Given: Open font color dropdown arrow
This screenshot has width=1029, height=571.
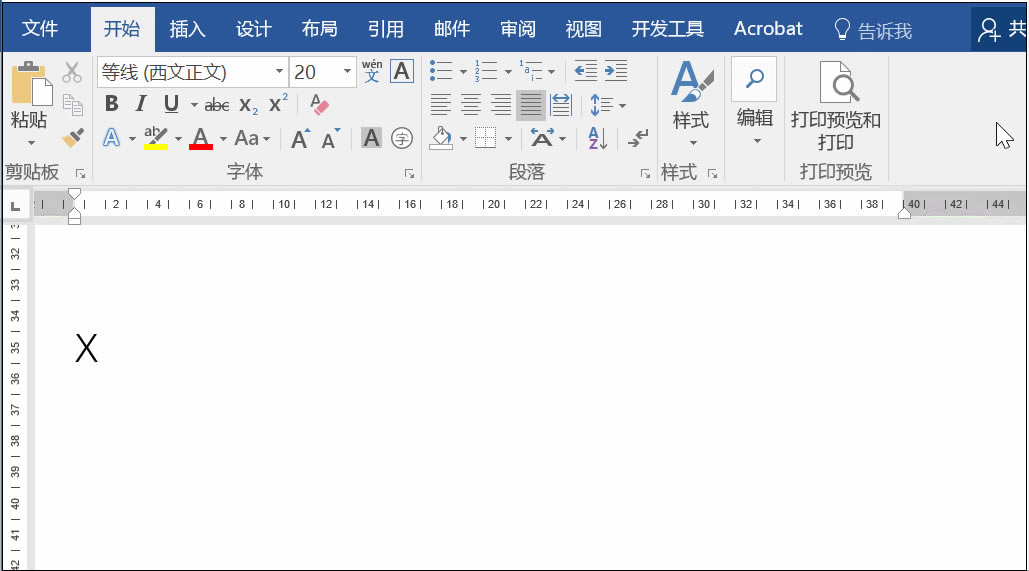Looking at the screenshot, I should (x=223, y=138).
